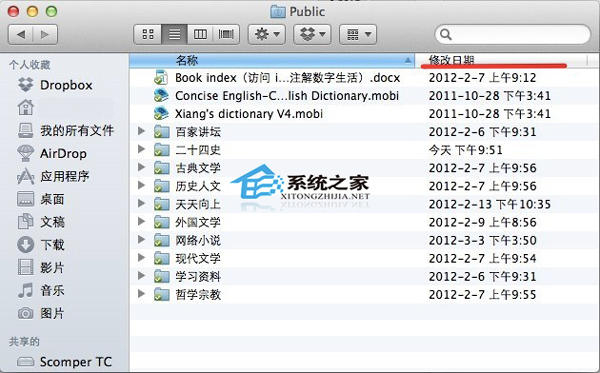Expand the 天天向上 folder
This screenshot has height=373, width=600.
(142, 204)
